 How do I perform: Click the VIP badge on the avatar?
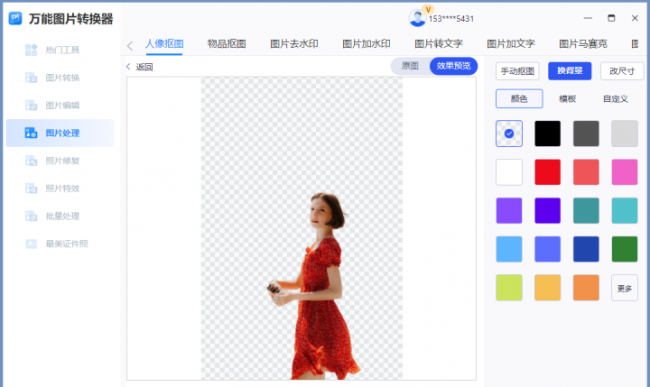[x=428, y=9]
